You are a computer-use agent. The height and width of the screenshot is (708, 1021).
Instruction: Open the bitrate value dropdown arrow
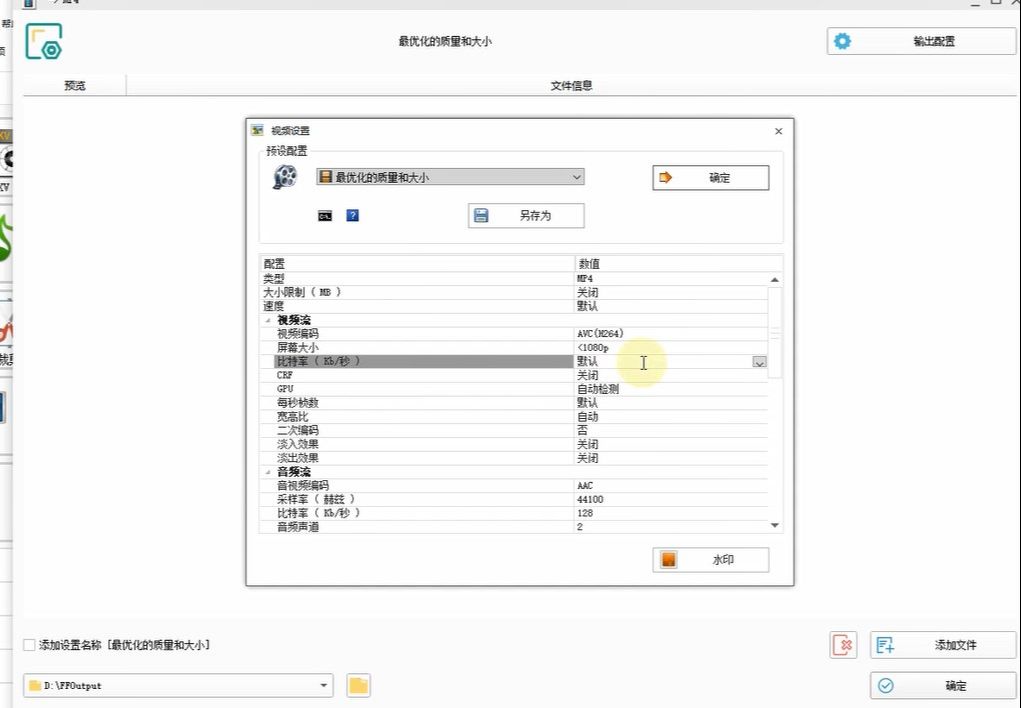pyautogui.click(x=760, y=361)
